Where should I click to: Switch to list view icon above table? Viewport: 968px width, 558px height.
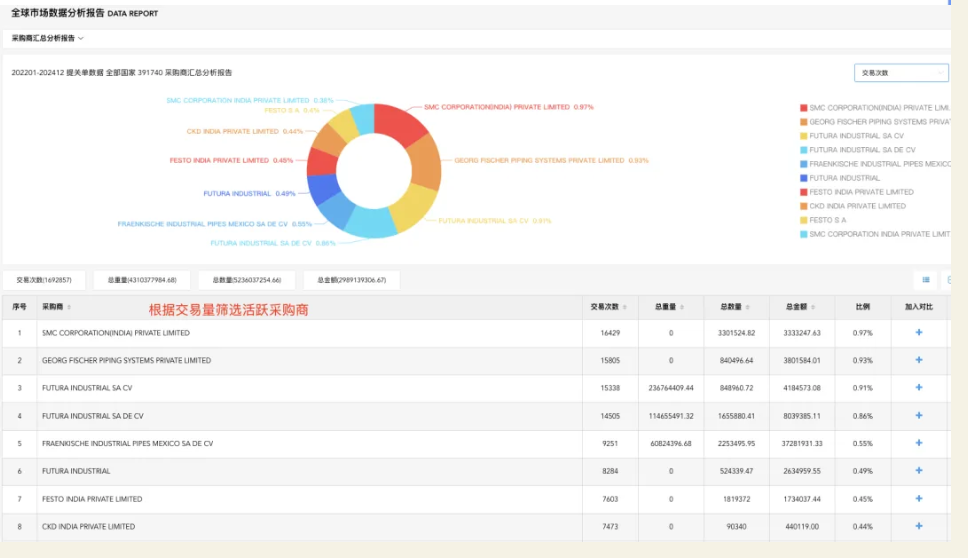(926, 280)
